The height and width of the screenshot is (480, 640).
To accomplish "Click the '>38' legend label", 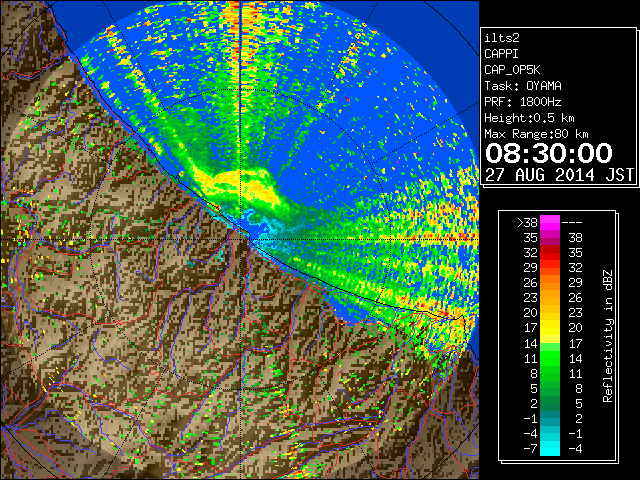I will (527, 223).
